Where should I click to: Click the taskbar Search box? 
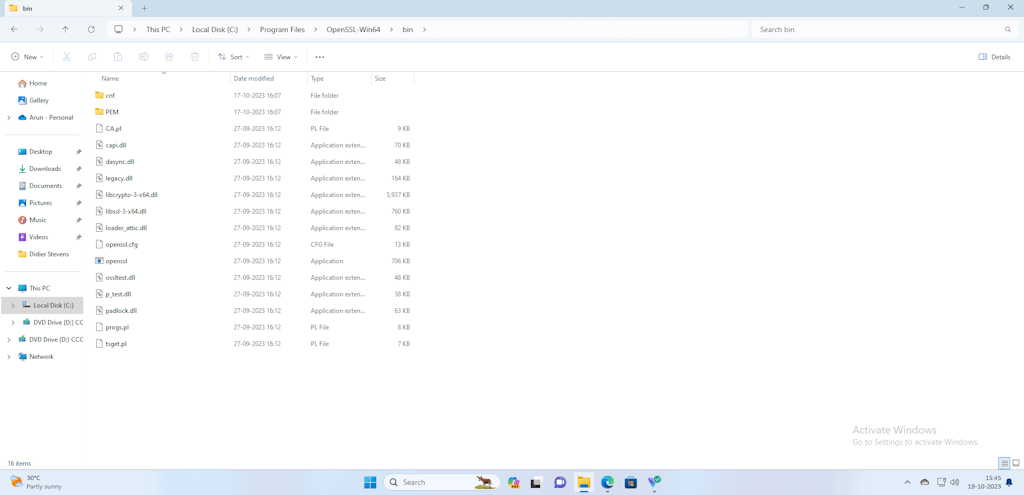coord(441,482)
